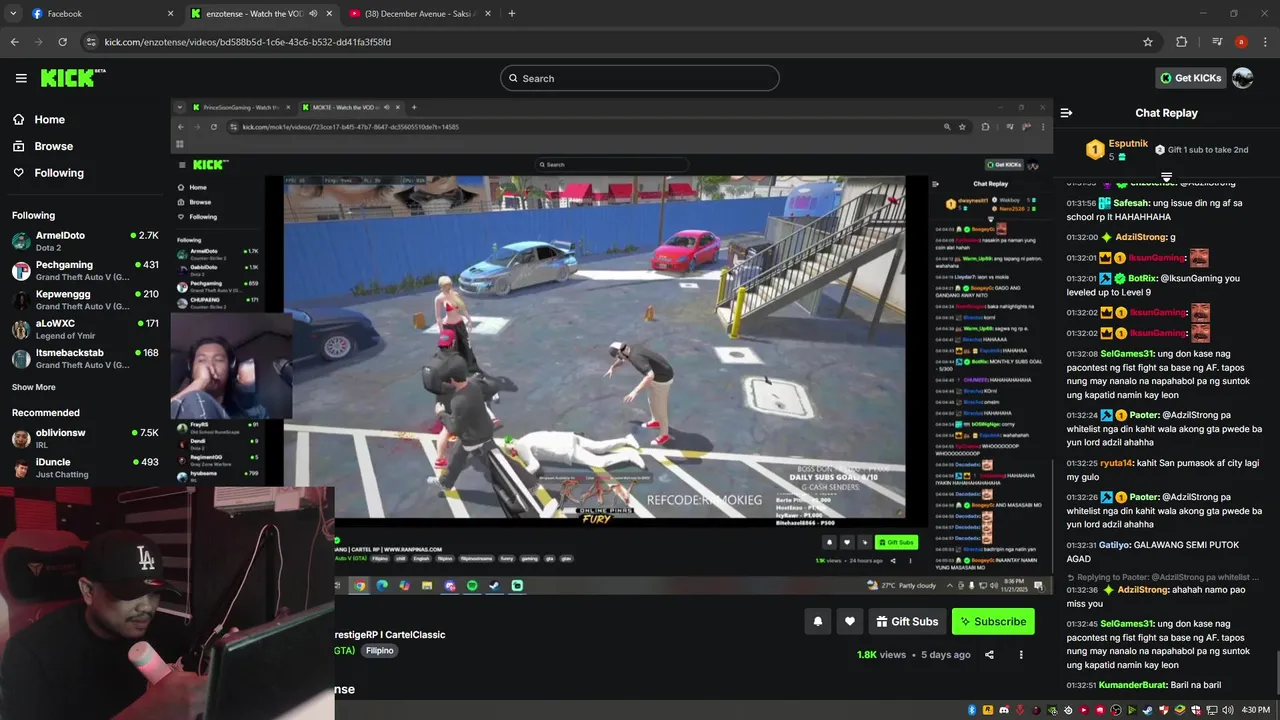The image size is (1280, 720).
Task: Click the Get KICKs button
Action: (x=1191, y=78)
